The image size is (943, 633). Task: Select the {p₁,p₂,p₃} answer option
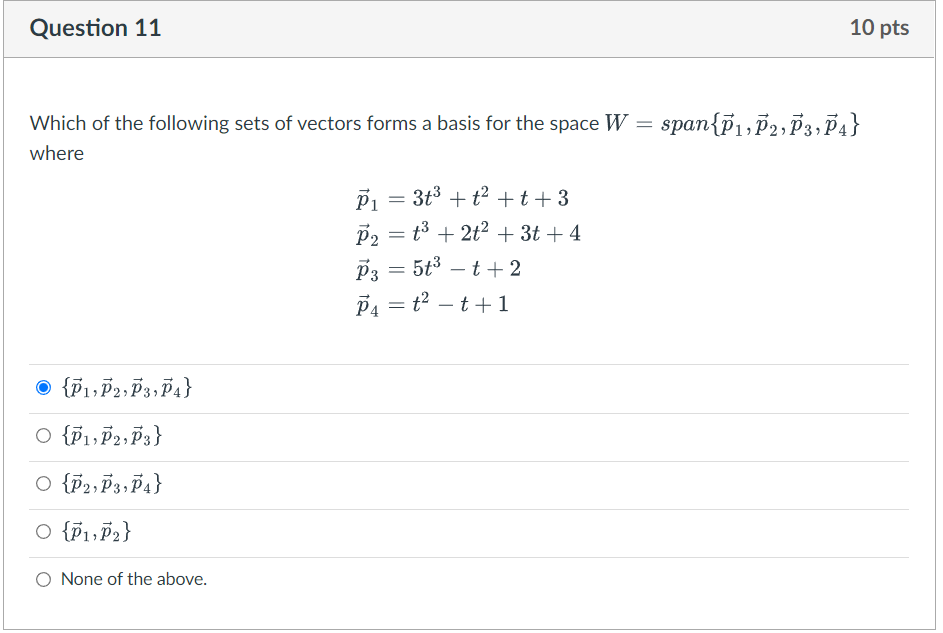(43, 435)
